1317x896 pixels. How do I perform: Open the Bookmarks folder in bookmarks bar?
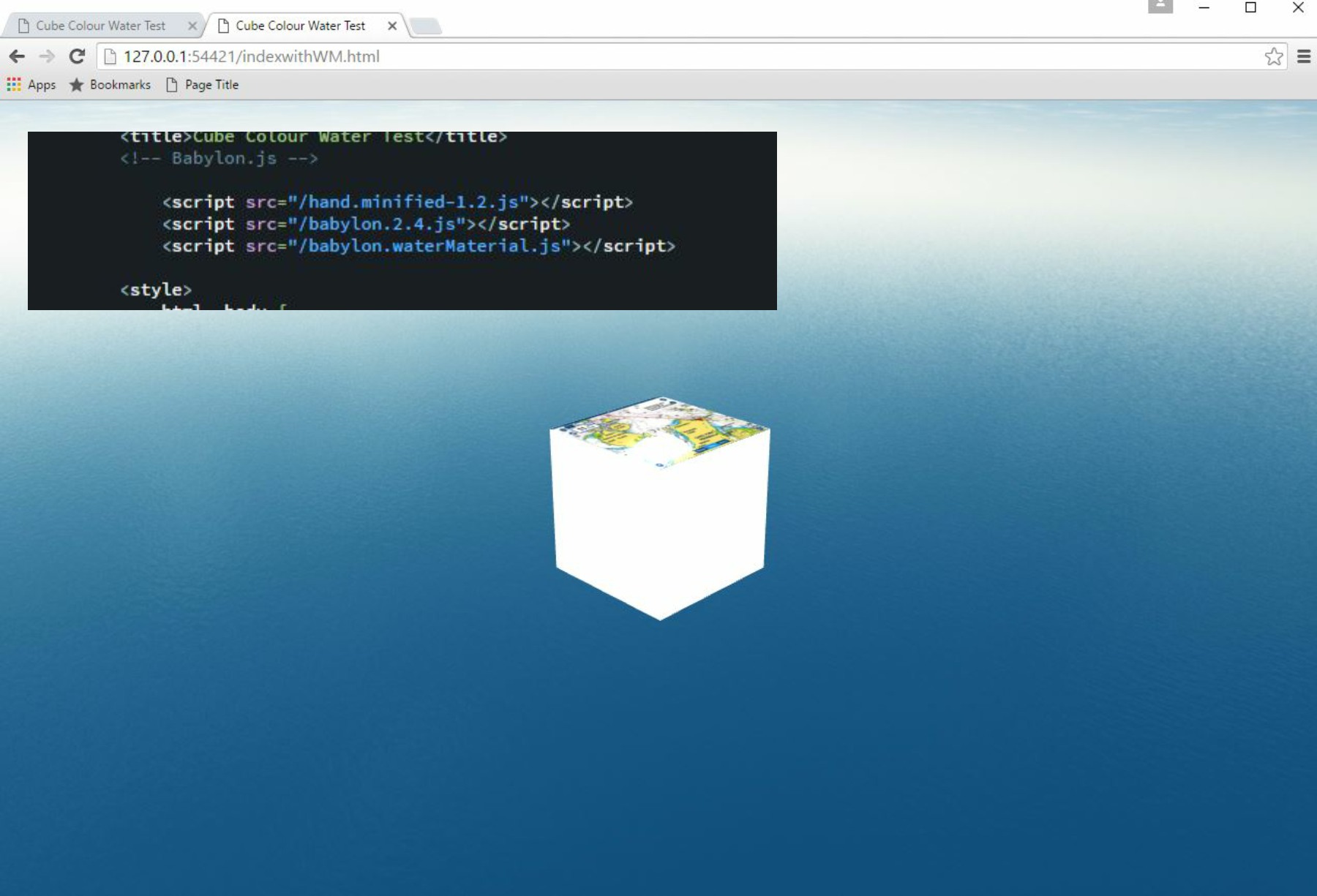click(110, 85)
